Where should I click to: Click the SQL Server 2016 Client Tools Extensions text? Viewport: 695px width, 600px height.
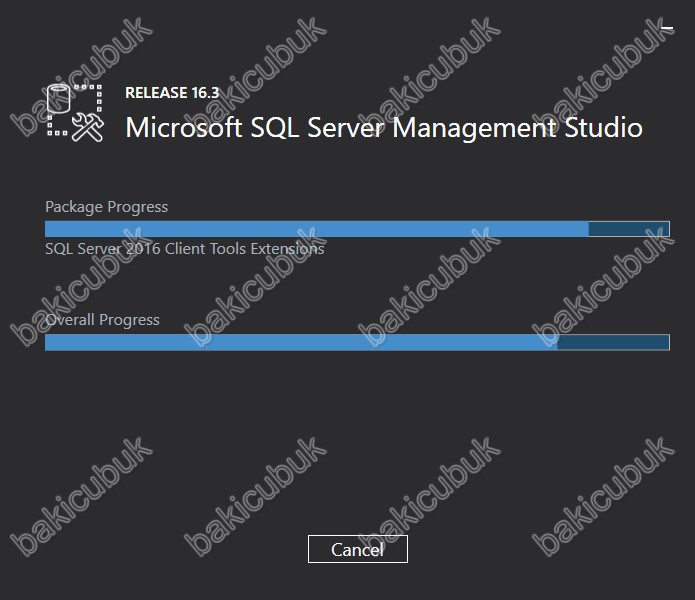(185, 249)
